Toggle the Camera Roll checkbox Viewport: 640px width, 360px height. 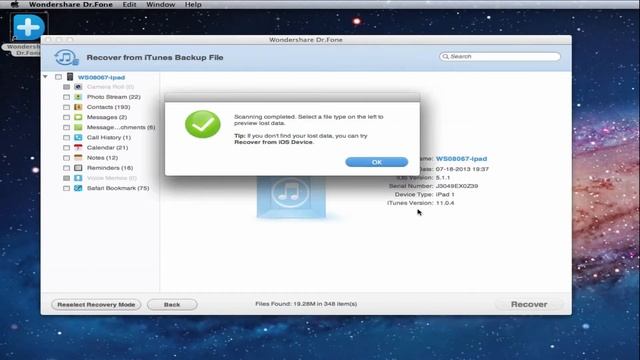point(67,87)
